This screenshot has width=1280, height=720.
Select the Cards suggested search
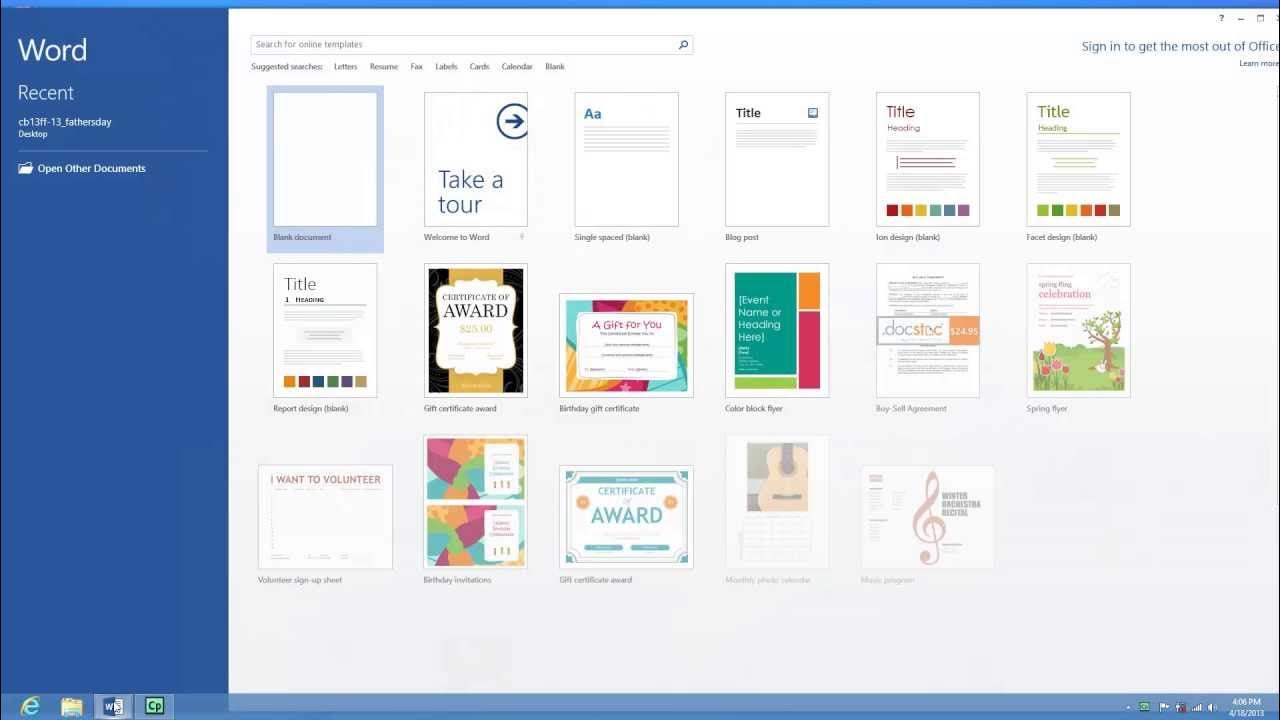479,67
